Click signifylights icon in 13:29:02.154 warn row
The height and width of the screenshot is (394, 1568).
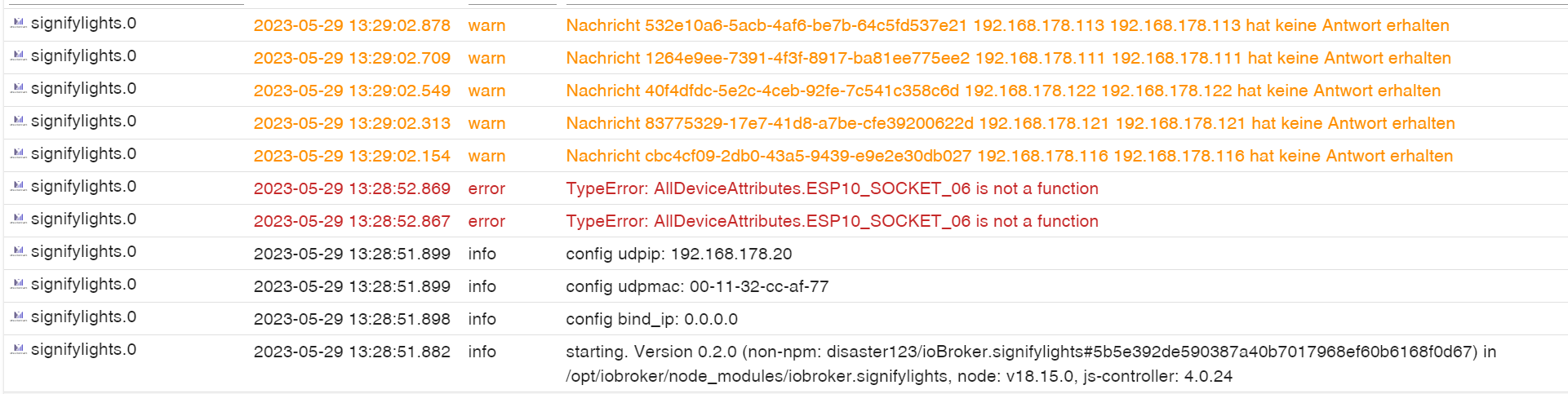point(18,154)
